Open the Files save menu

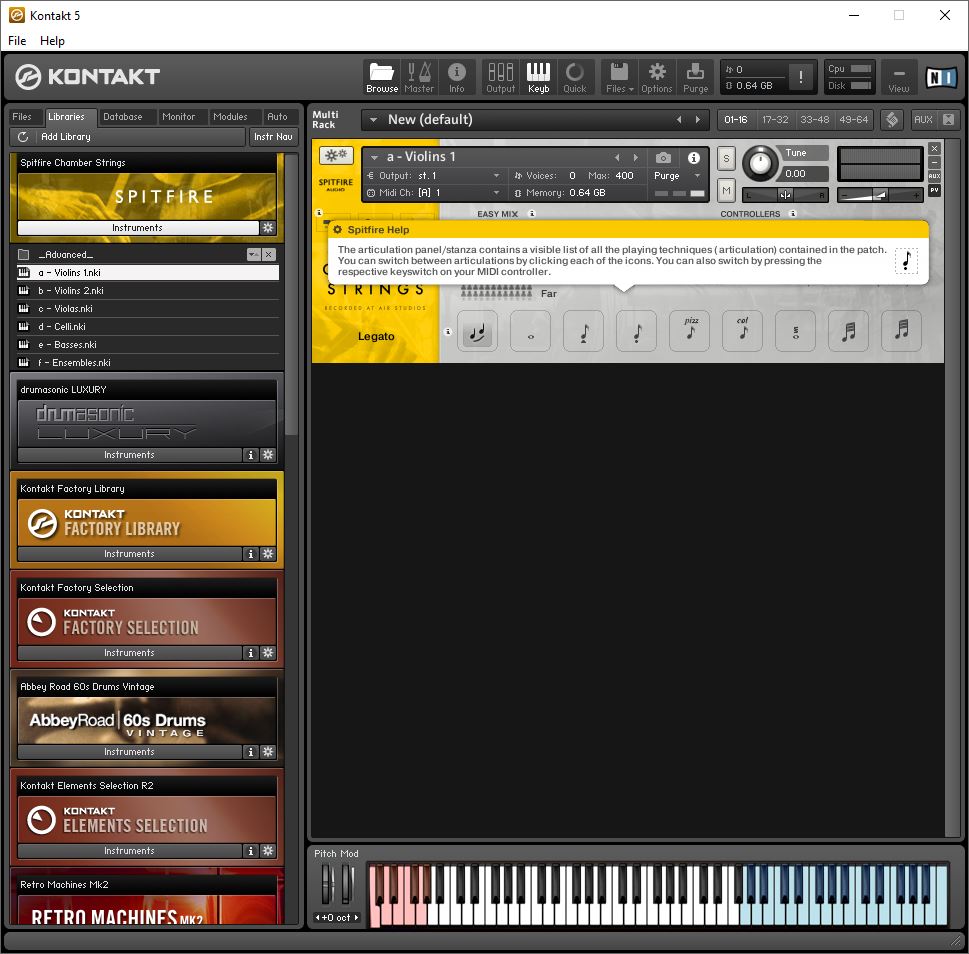619,77
